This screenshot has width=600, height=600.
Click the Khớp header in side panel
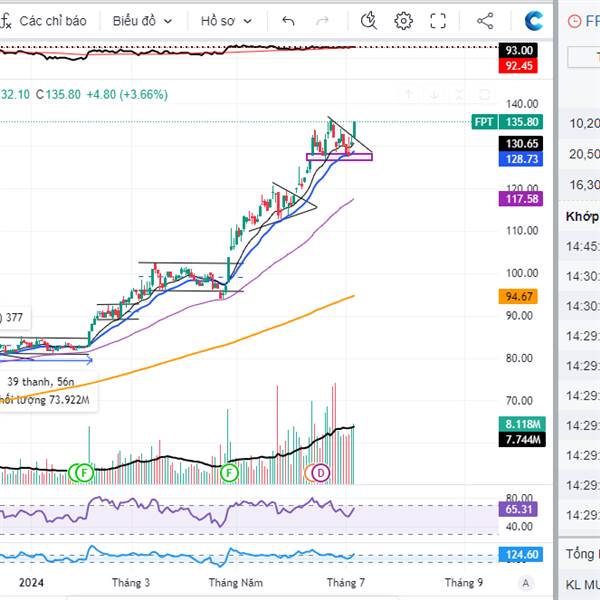point(582,217)
